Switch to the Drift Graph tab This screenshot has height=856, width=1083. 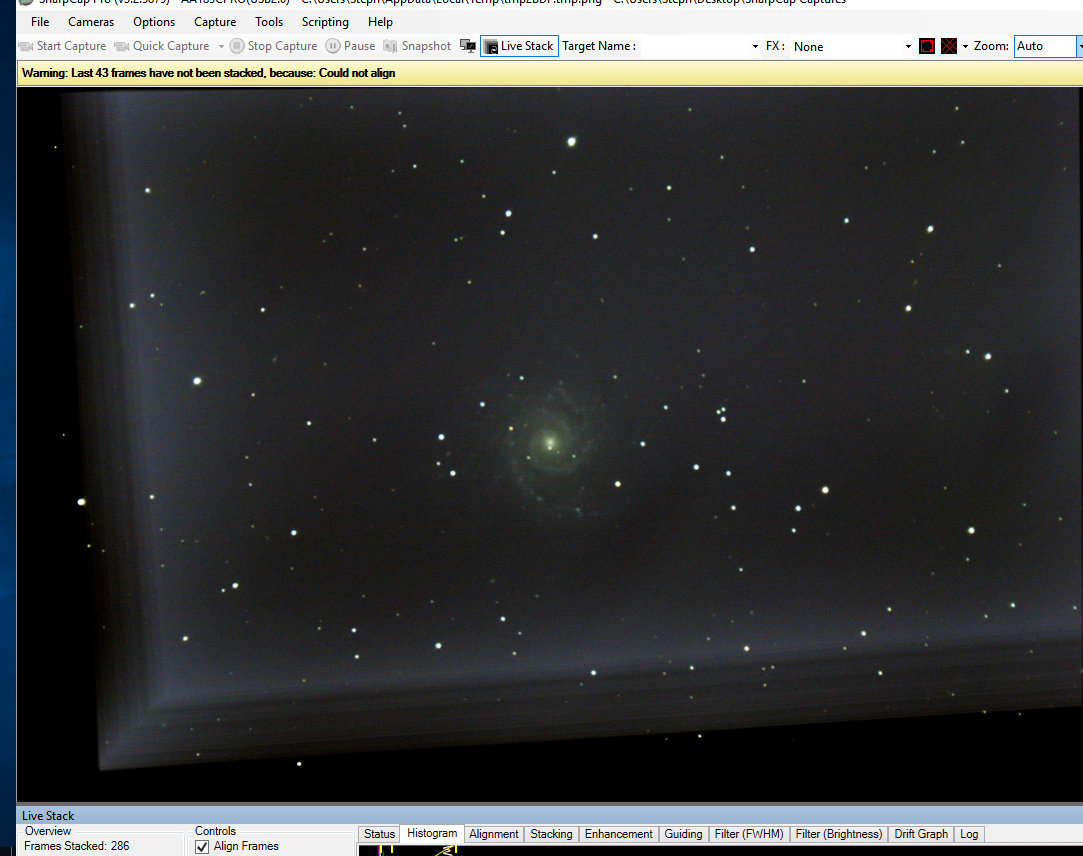(x=921, y=834)
